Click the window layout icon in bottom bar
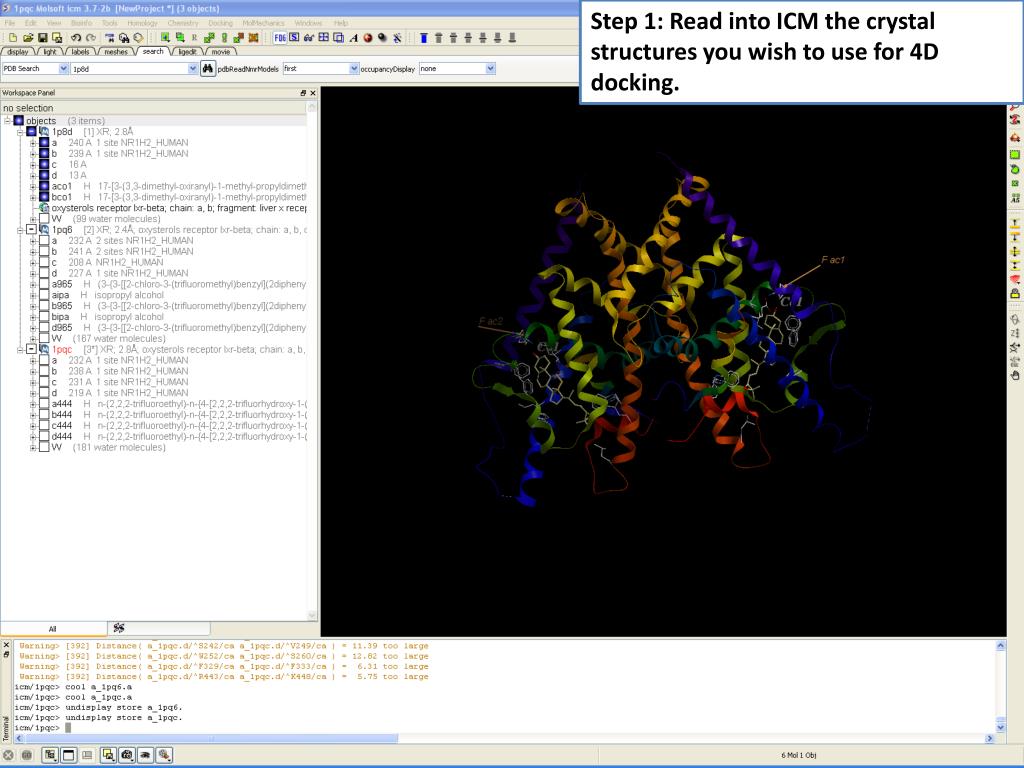This screenshot has width=1024, height=768. tap(69, 755)
